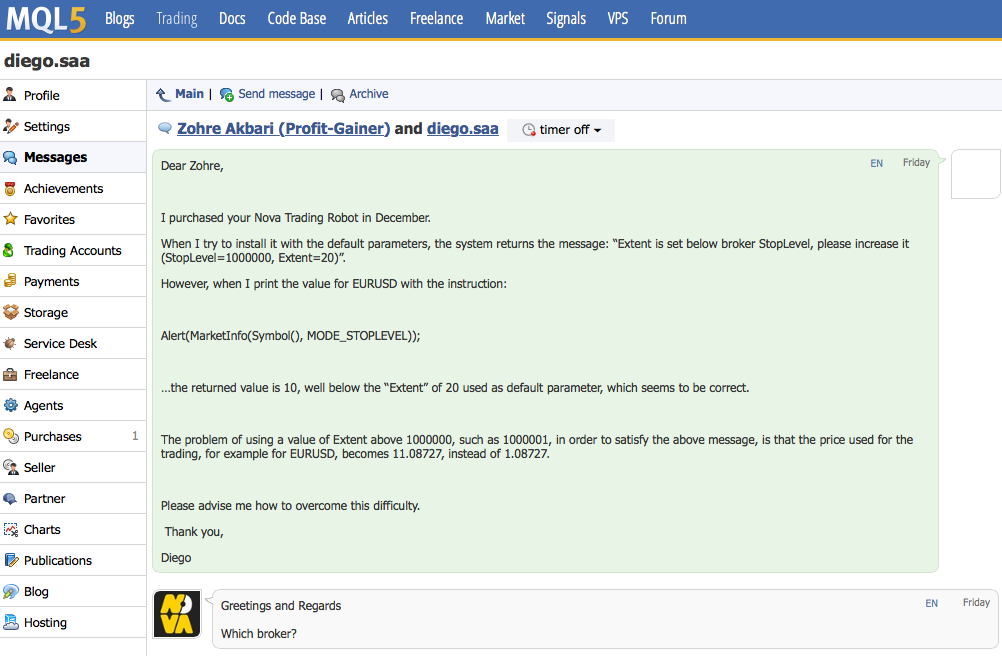Open Achievements link in sidebar
Image resolution: width=1002 pixels, height=656 pixels.
[63, 188]
